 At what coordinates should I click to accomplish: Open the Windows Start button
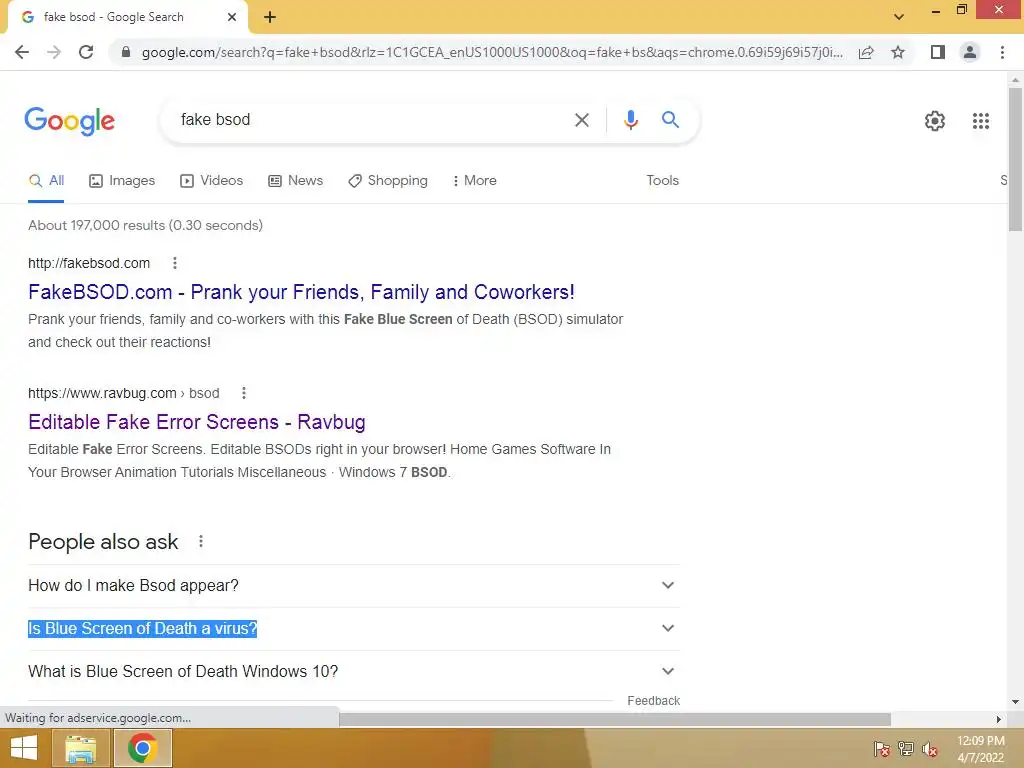[x=24, y=748]
